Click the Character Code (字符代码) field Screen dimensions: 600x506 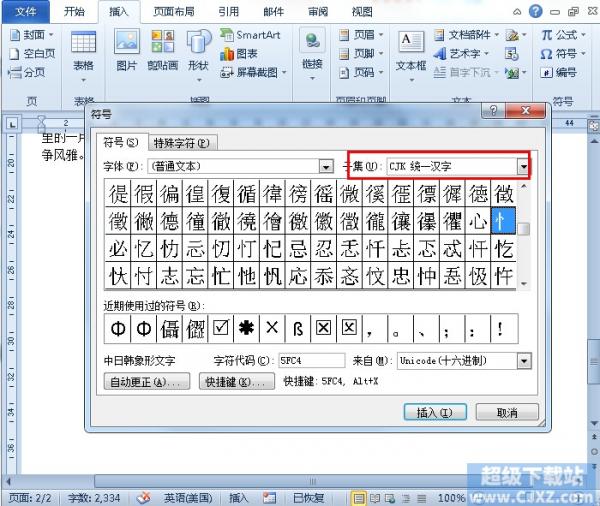click(x=311, y=361)
